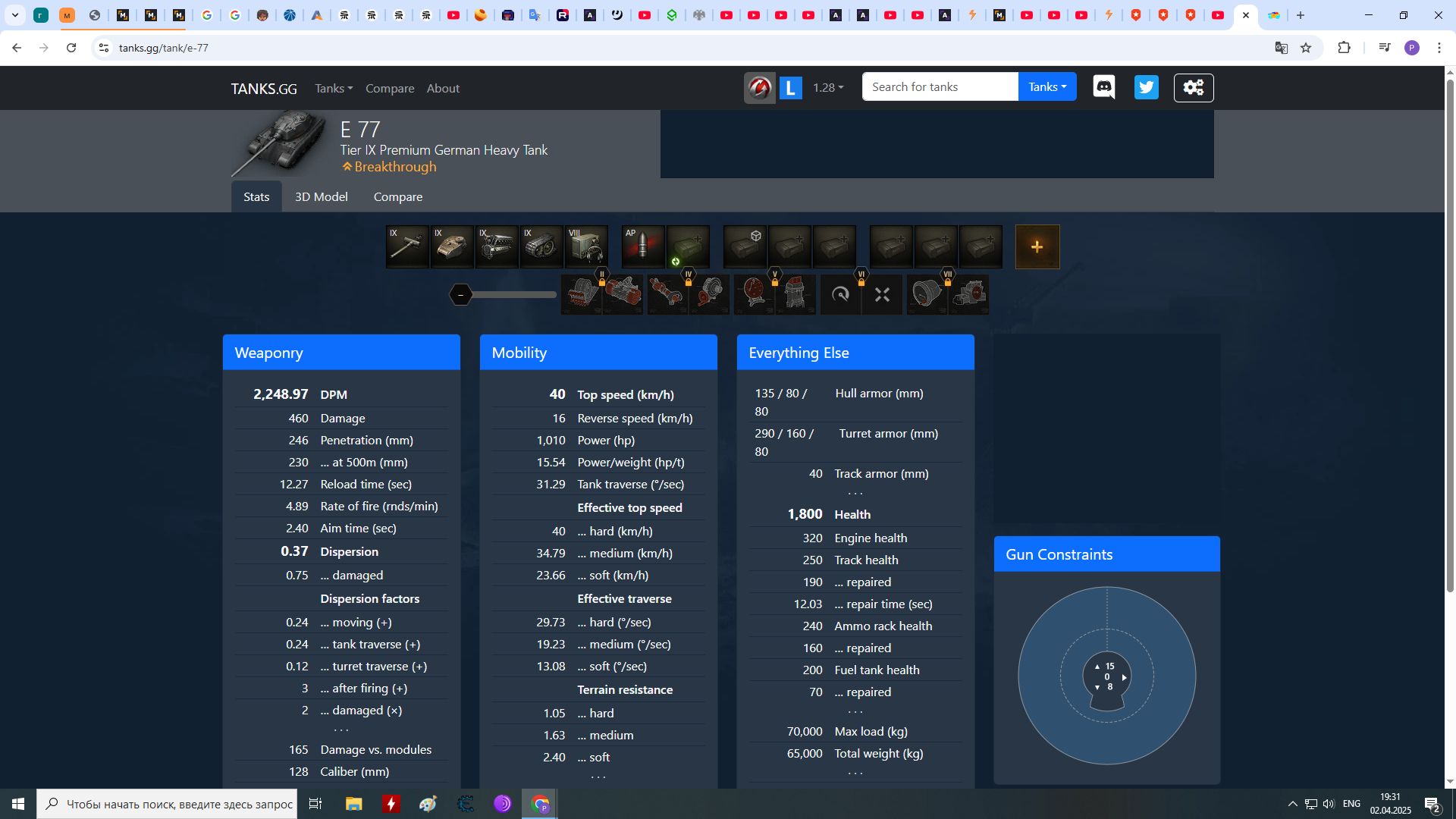
Task: Select the left Level VII field modification
Action: [x=927, y=294]
